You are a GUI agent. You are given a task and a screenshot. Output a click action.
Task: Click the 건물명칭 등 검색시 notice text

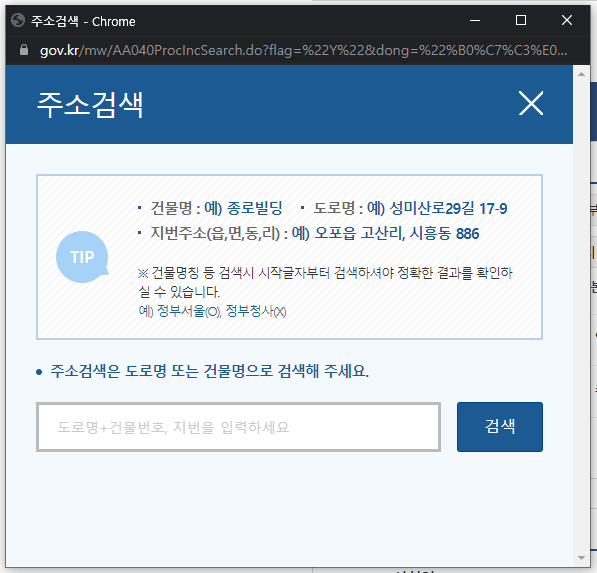point(325,282)
